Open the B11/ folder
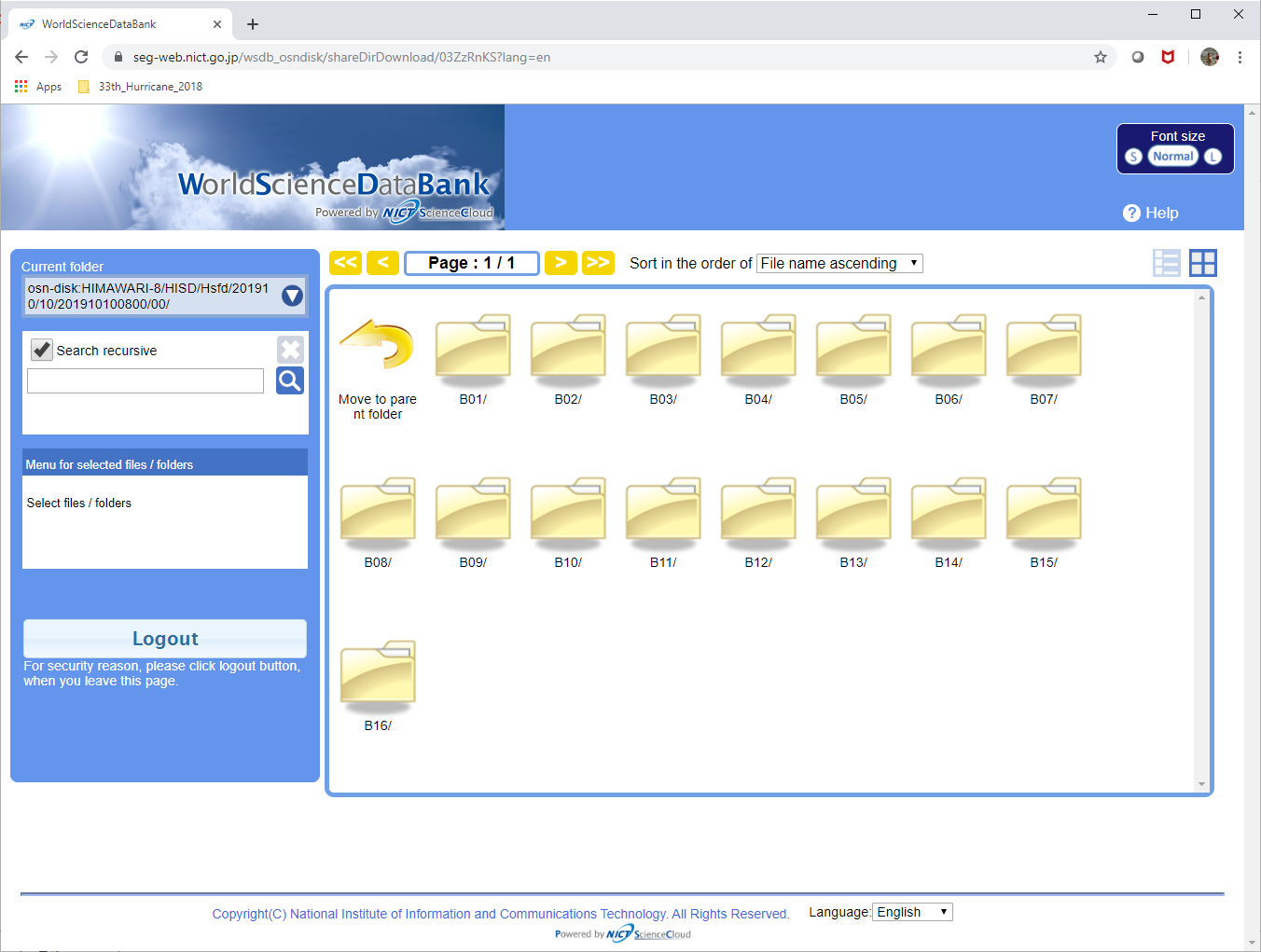1261x952 pixels. tap(663, 515)
